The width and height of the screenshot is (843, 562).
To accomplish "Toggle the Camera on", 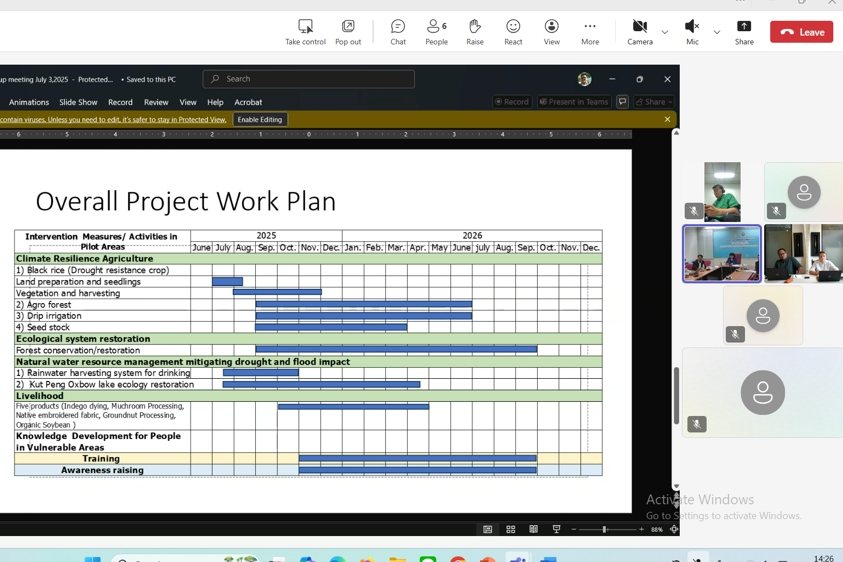I will tap(640, 32).
